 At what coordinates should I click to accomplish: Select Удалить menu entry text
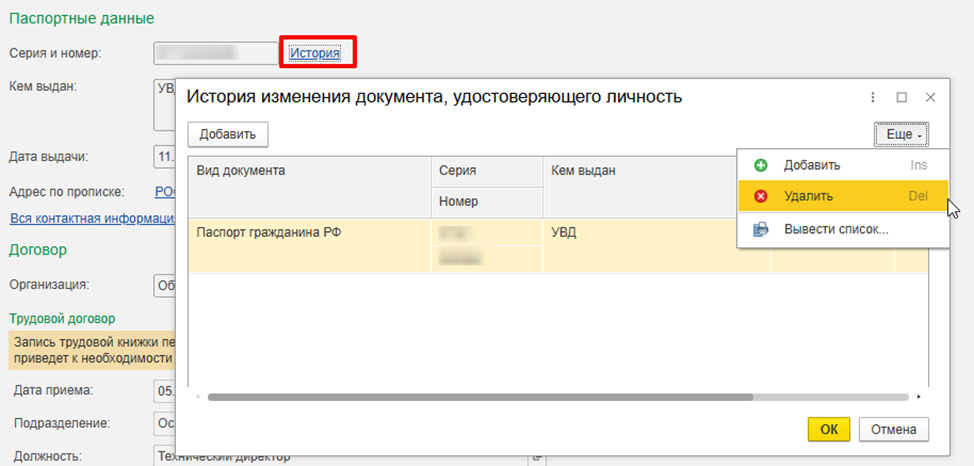(x=808, y=197)
